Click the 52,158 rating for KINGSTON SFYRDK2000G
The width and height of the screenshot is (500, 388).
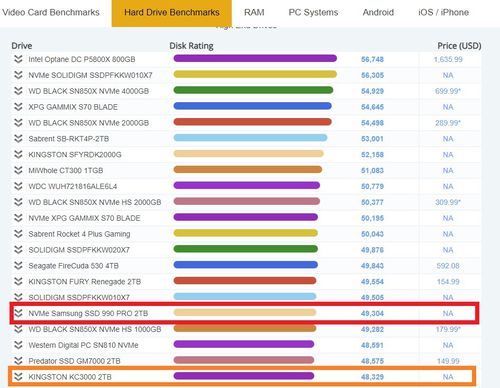(372, 155)
